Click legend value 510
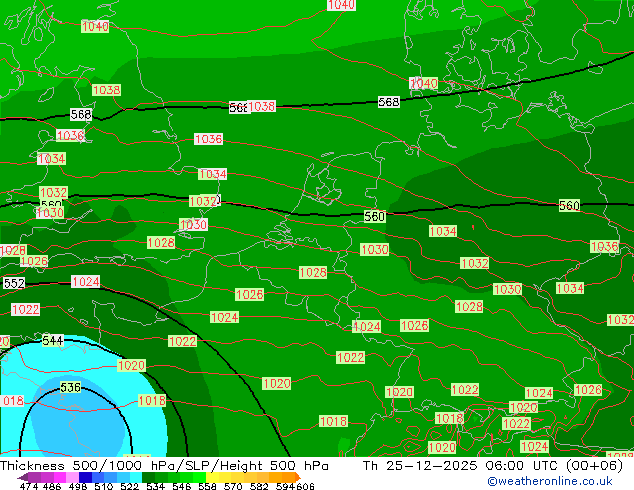The width and height of the screenshot is (634, 490). click(x=104, y=486)
